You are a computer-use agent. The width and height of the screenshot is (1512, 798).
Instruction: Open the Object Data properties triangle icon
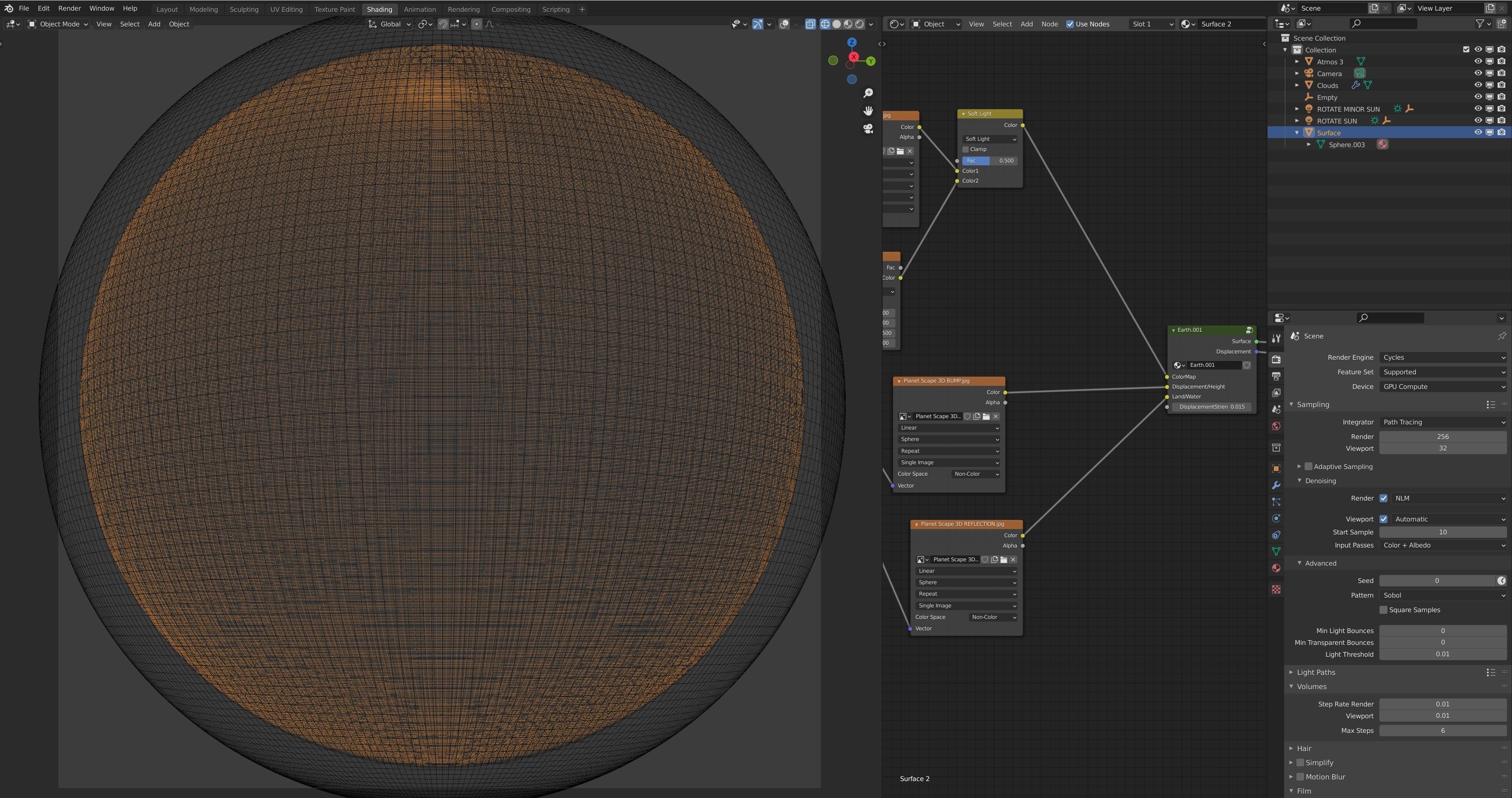[1276, 551]
